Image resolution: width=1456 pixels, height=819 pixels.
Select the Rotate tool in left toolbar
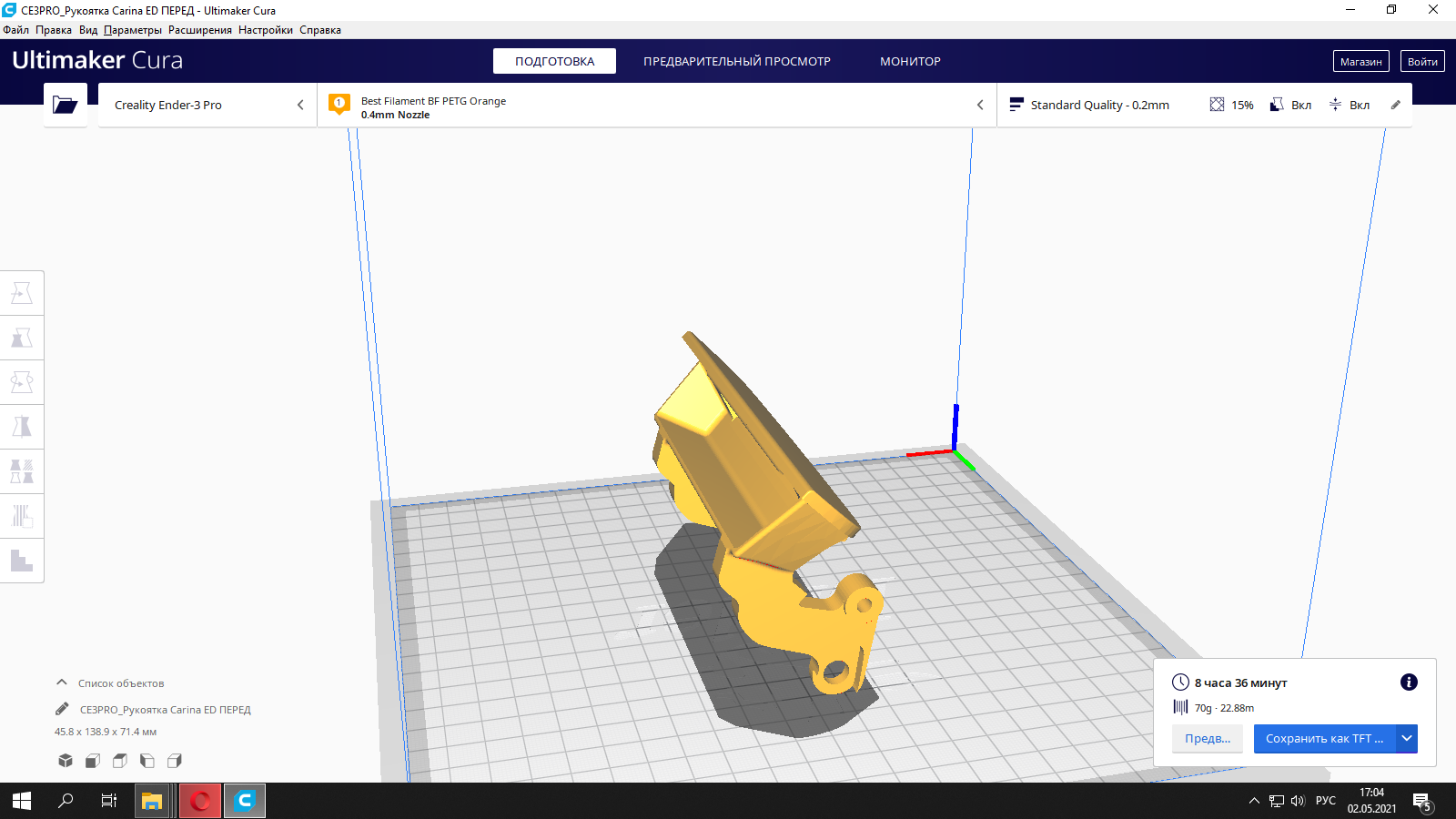(22, 382)
